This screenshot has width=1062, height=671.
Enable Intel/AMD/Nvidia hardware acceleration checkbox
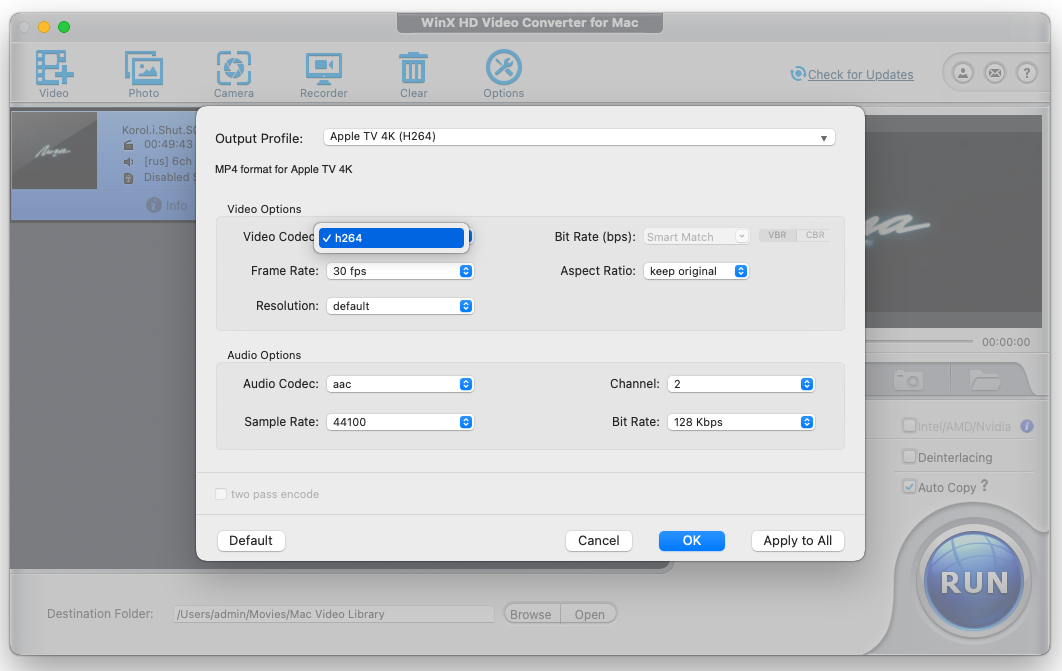909,426
